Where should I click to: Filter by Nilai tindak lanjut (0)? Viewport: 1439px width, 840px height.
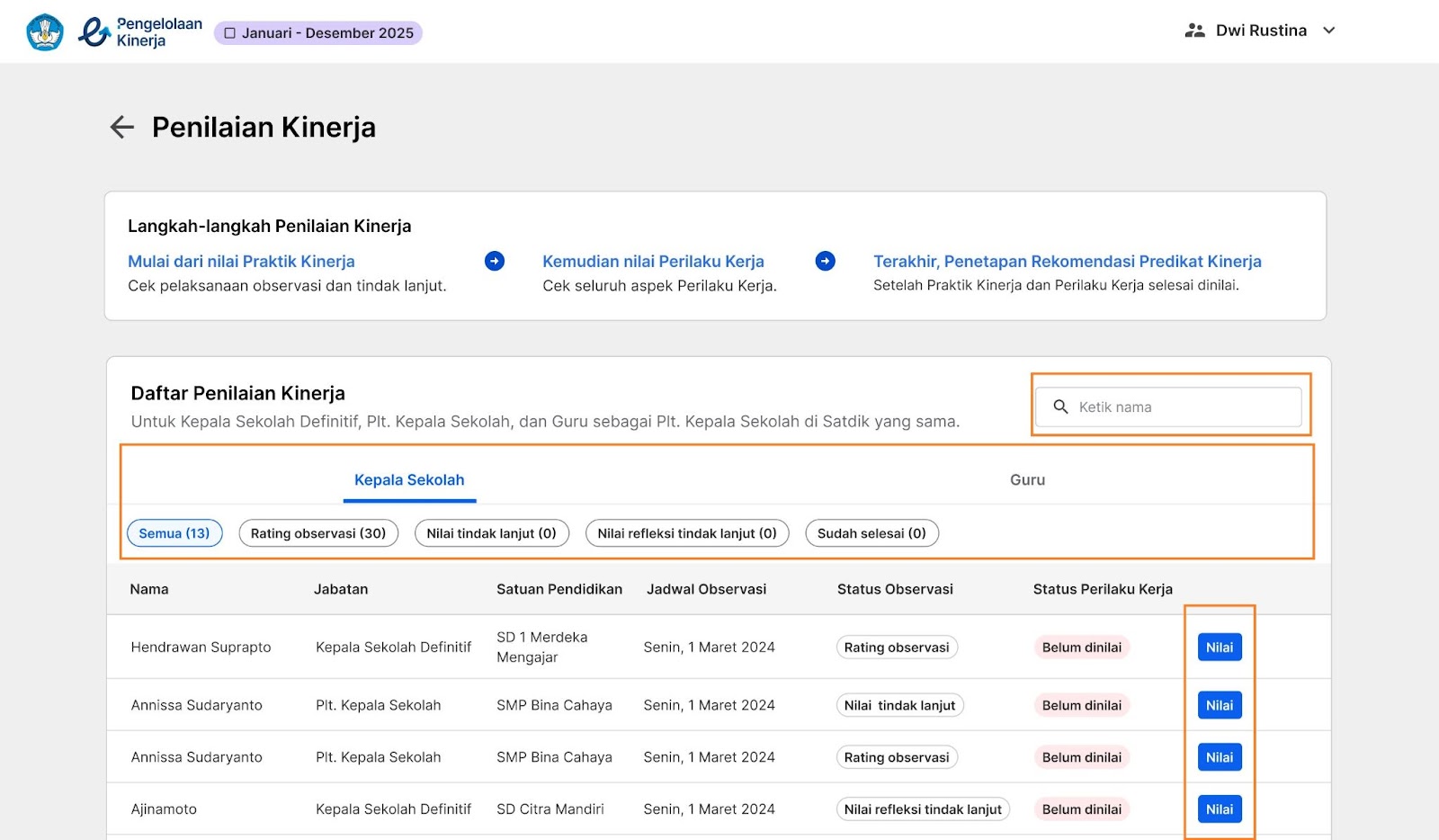(x=491, y=533)
